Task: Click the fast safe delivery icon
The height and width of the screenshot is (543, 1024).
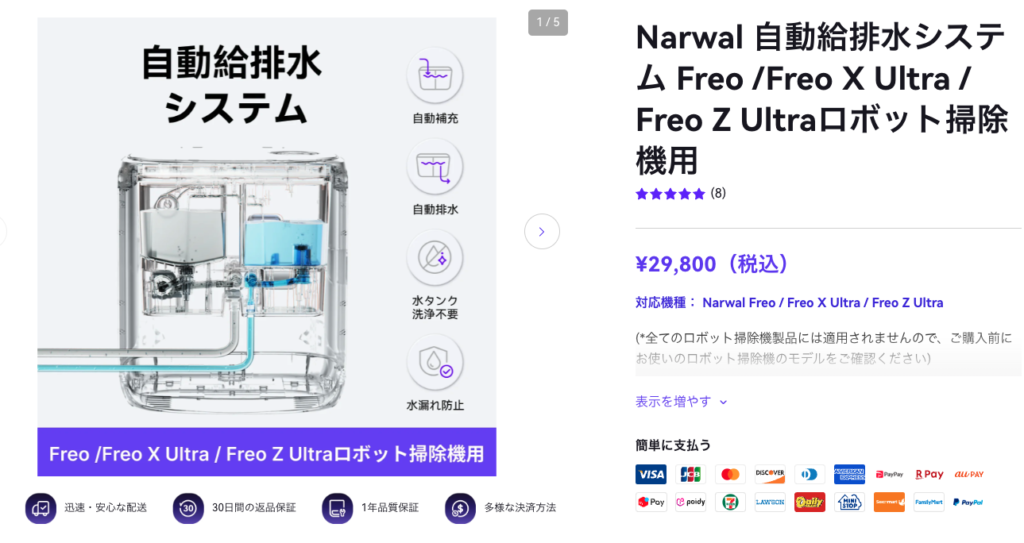Action: [40, 508]
